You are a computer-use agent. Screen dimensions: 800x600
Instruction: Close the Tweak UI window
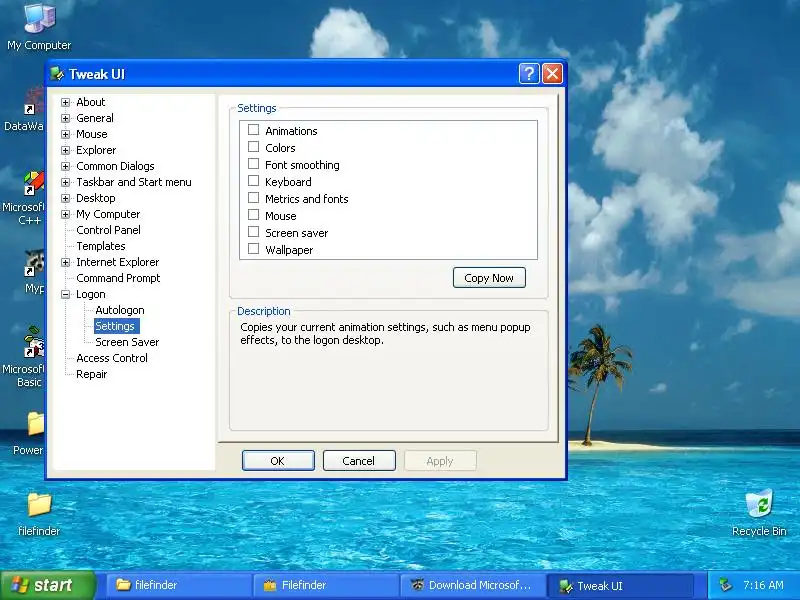click(x=552, y=73)
